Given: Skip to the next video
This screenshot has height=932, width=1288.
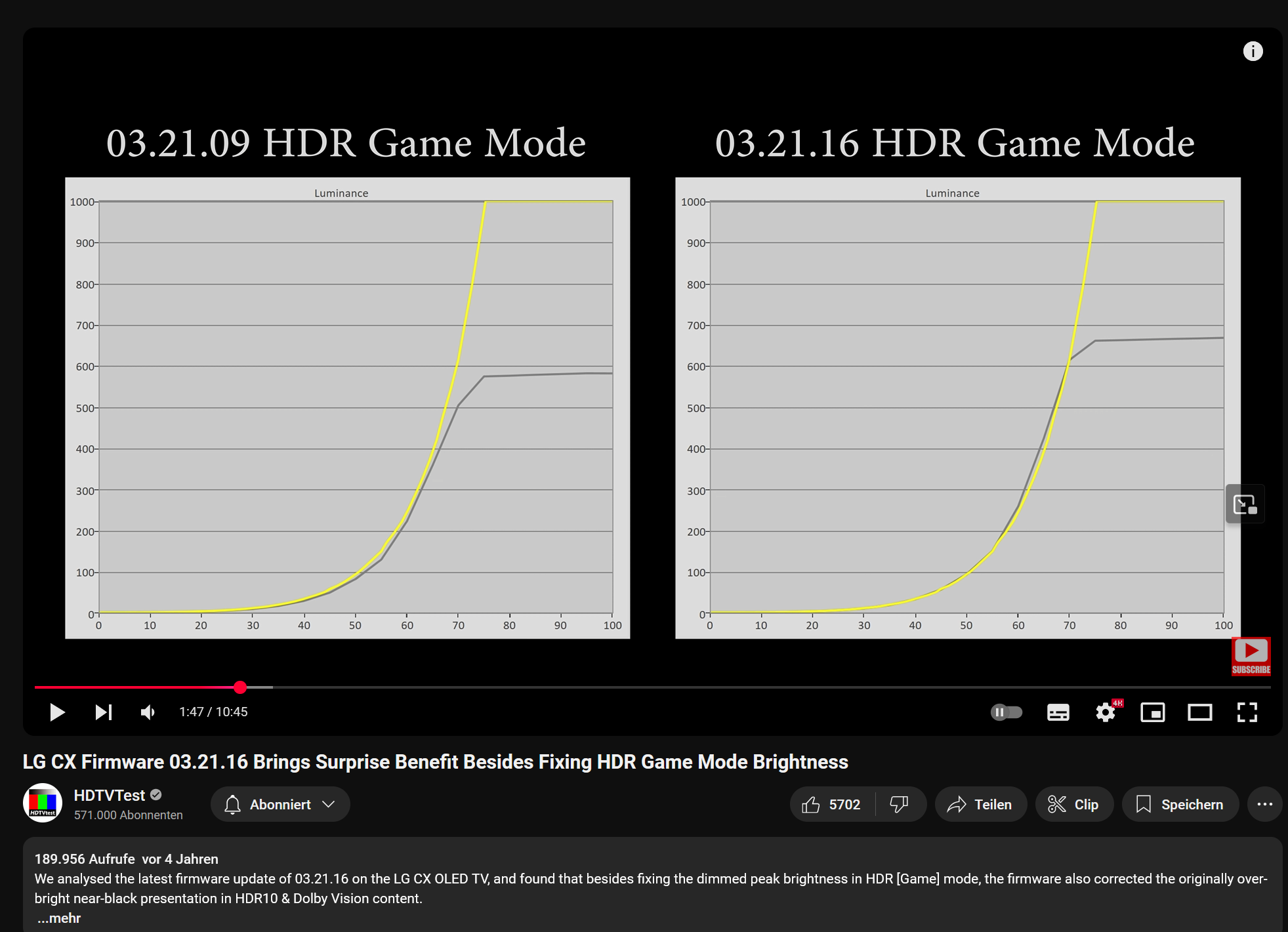Looking at the screenshot, I should coord(104,712).
